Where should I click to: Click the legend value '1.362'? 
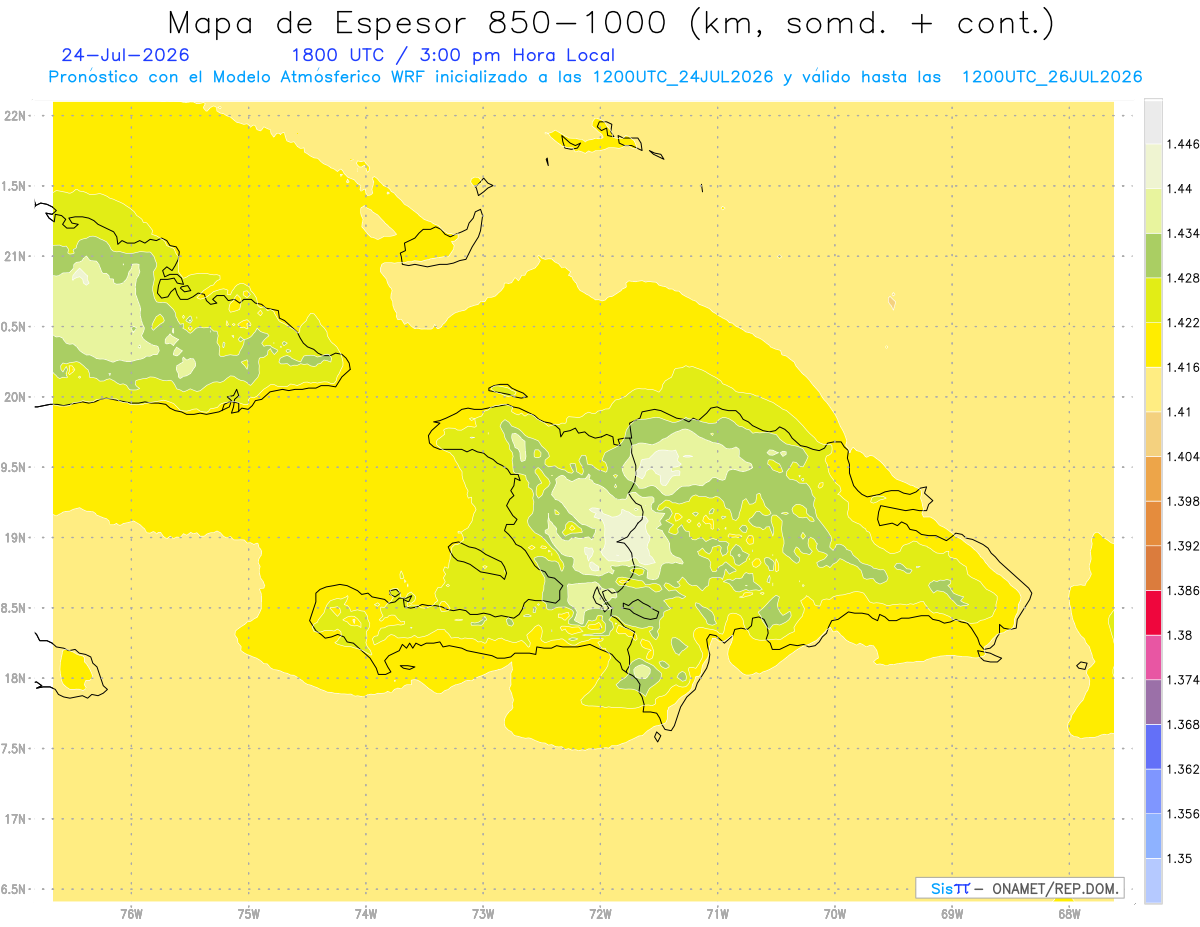coord(1182,769)
